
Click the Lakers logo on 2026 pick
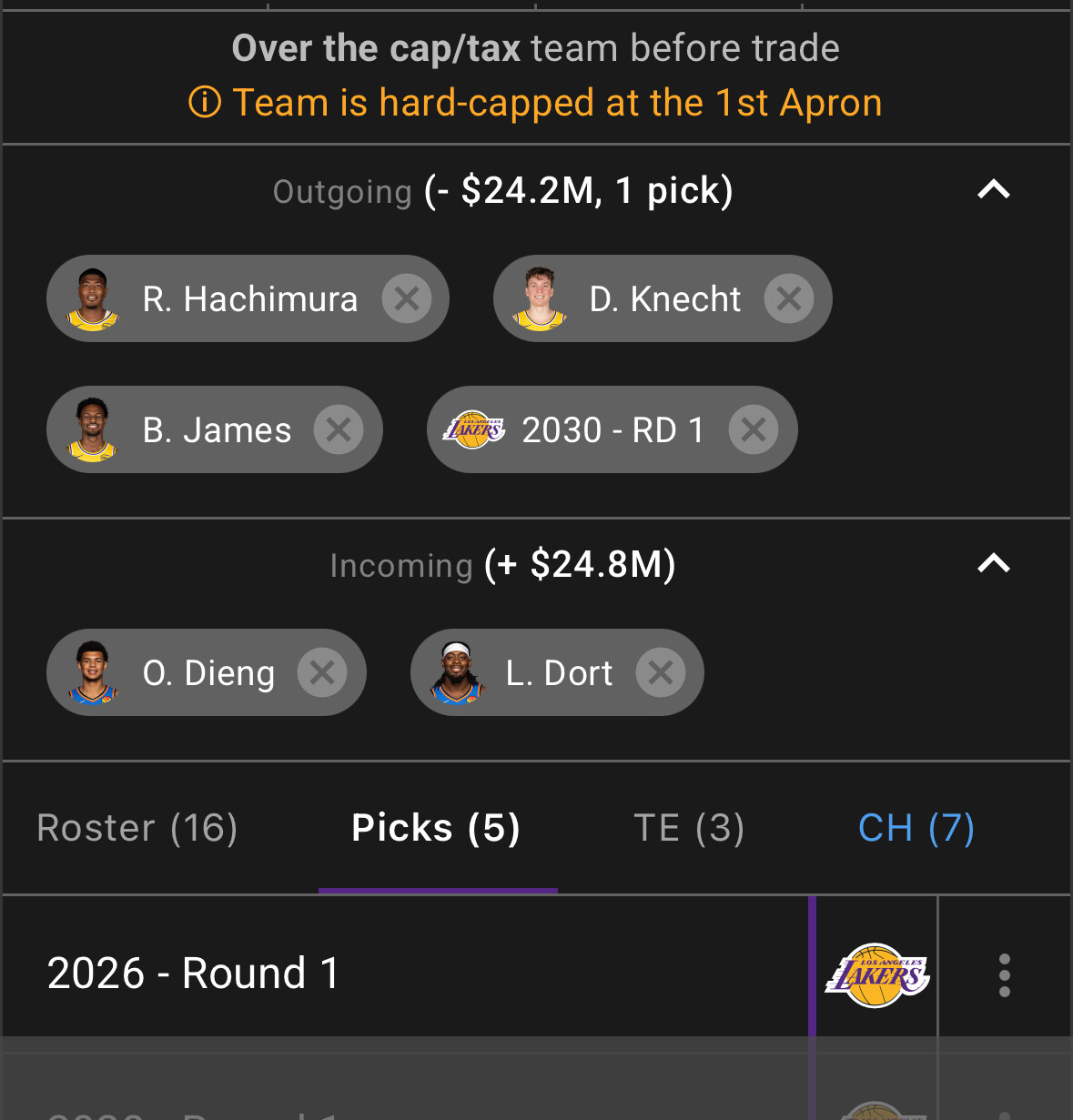pyautogui.click(x=876, y=975)
